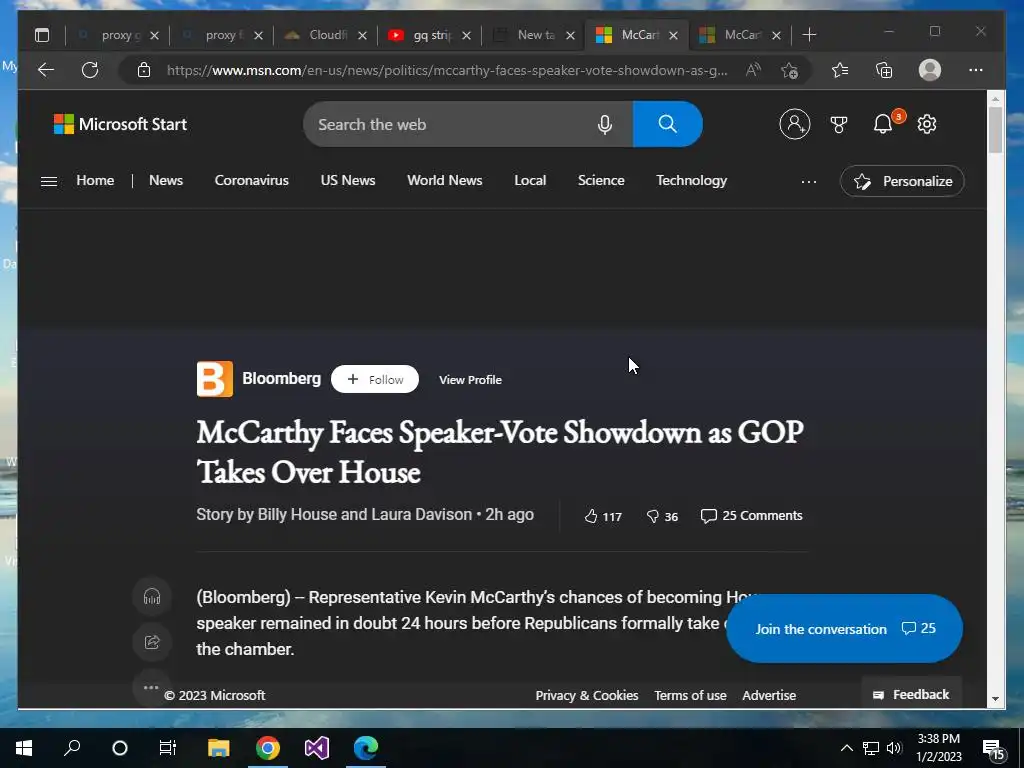
Task: Open the Windows Start menu
Action: (x=24, y=748)
